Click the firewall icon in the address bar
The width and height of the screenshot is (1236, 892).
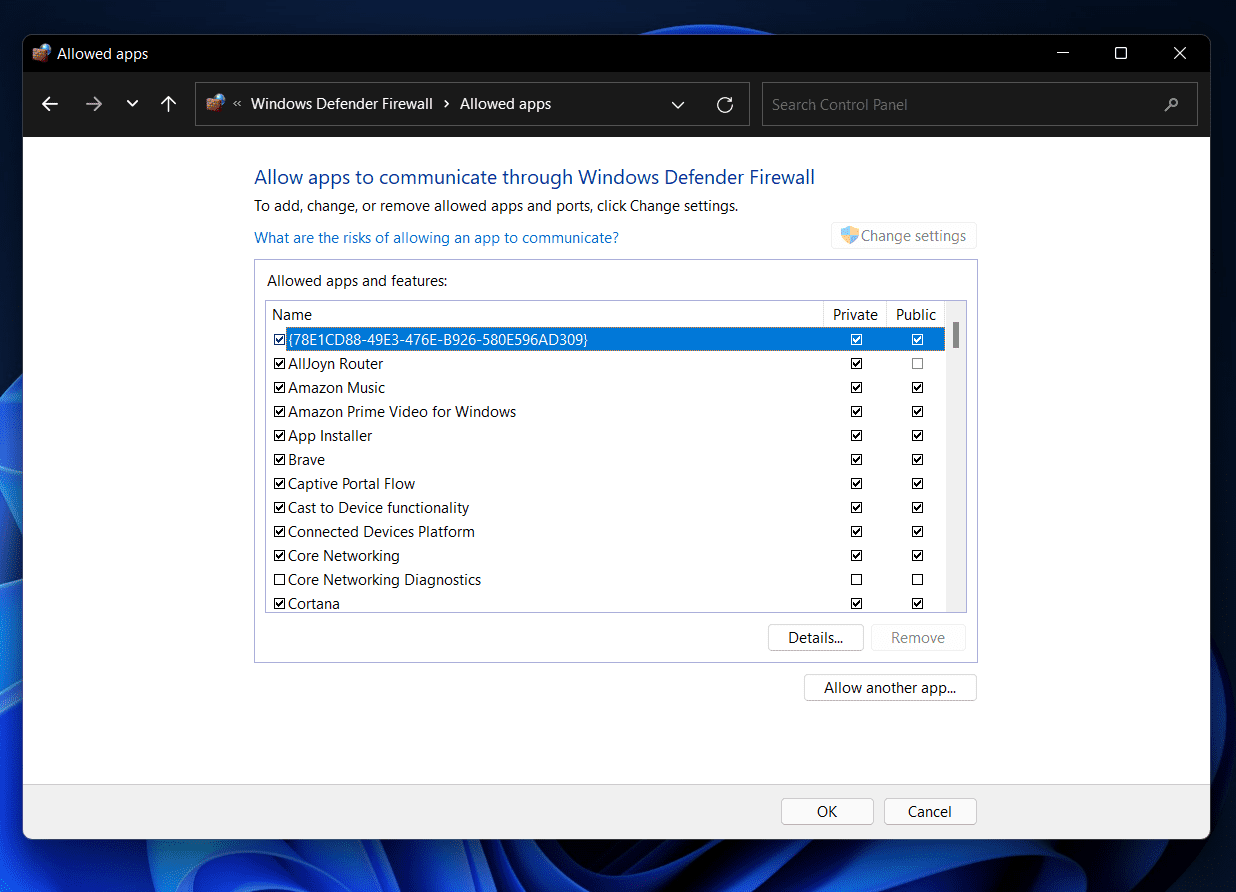(213, 104)
